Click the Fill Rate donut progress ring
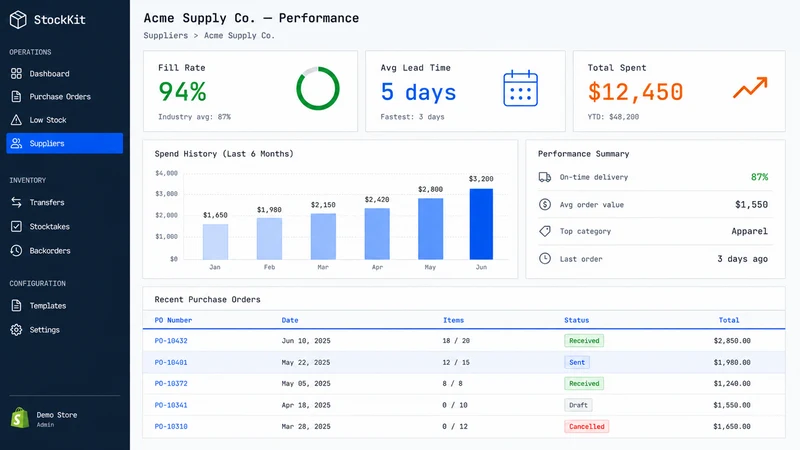The image size is (800, 450). pyautogui.click(x=318, y=88)
